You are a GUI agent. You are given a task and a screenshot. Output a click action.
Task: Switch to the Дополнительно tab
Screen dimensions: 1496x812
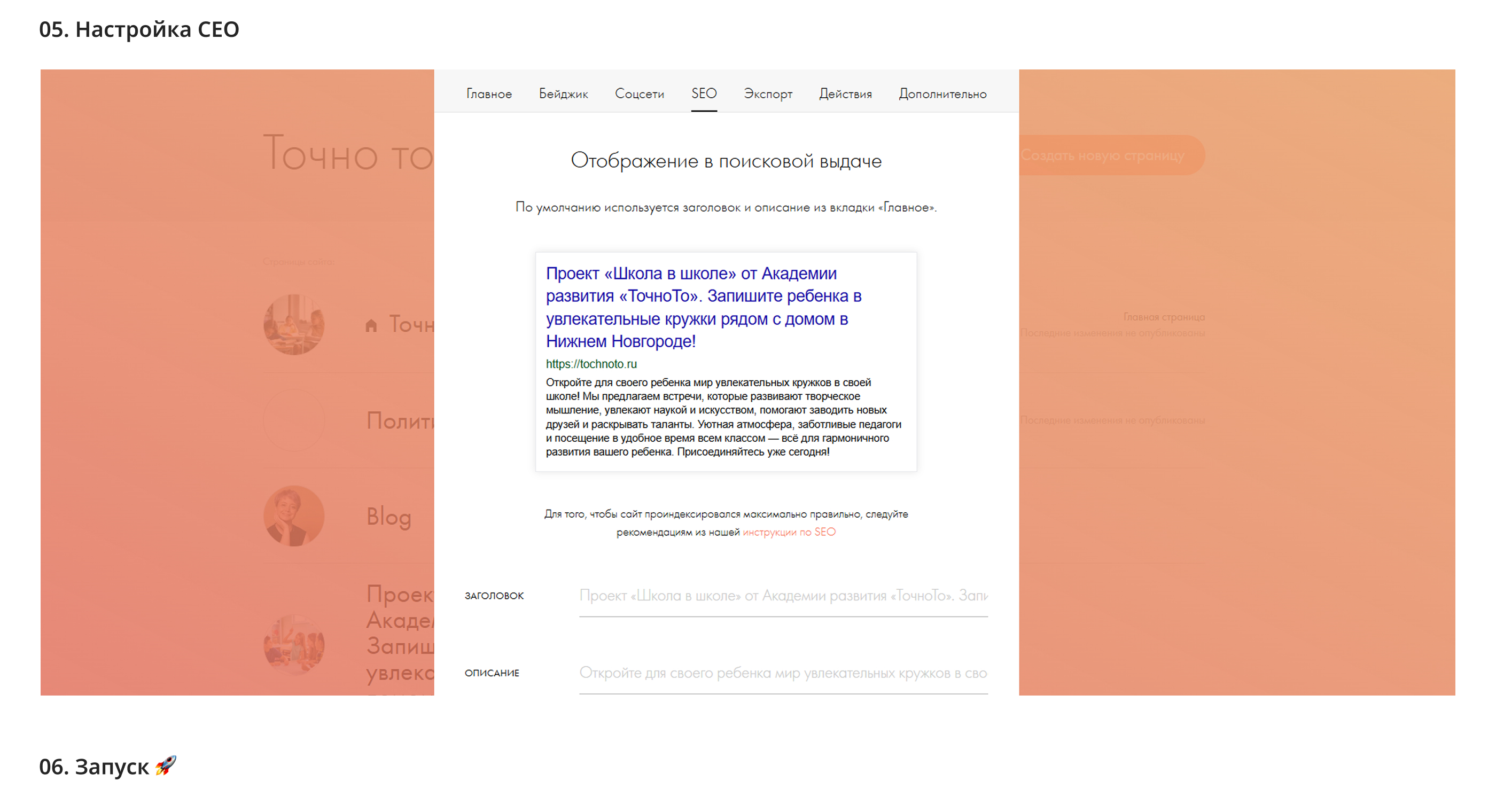pos(942,93)
